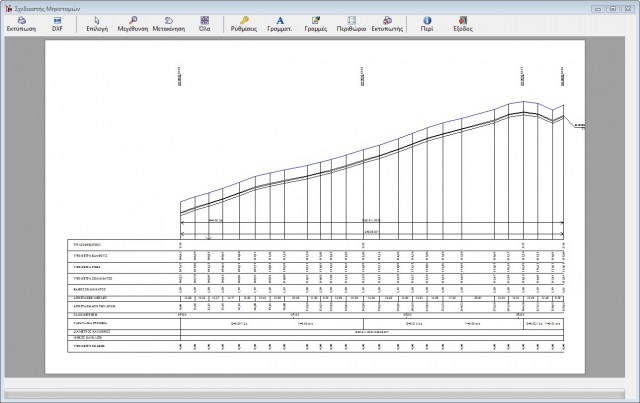Open the Γραμματ. fonts dialog
This screenshot has height=403, width=640.
(x=280, y=22)
